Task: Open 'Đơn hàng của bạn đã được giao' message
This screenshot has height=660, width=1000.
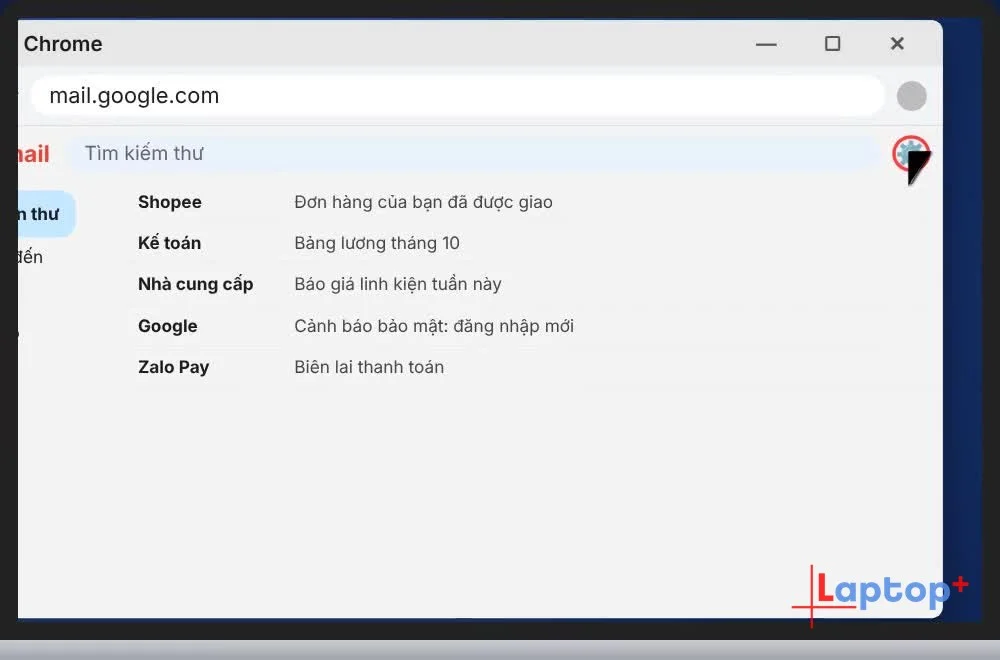Action: [x=423, y=202]
